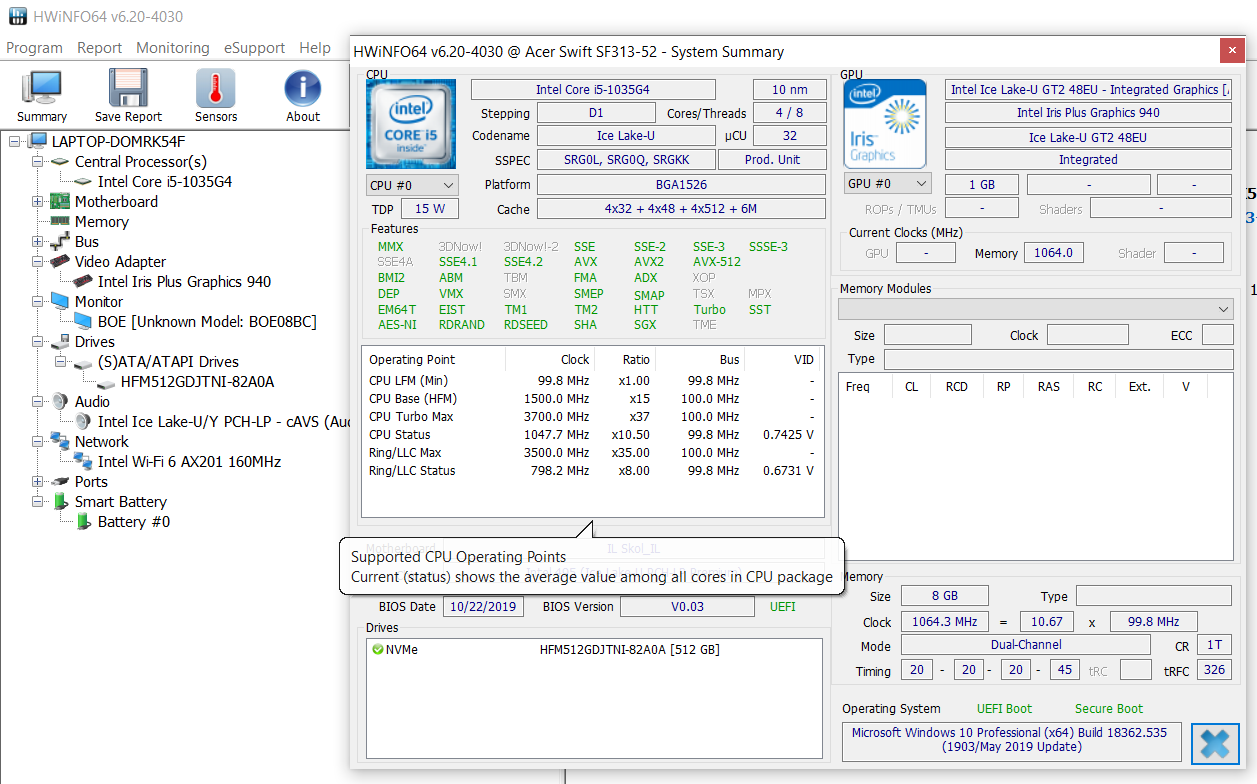This screenshot has height=784, width=1257.
Task: Collapse the Central Processor(s) node
Action: pyautogui.click(x=39, y=161)
